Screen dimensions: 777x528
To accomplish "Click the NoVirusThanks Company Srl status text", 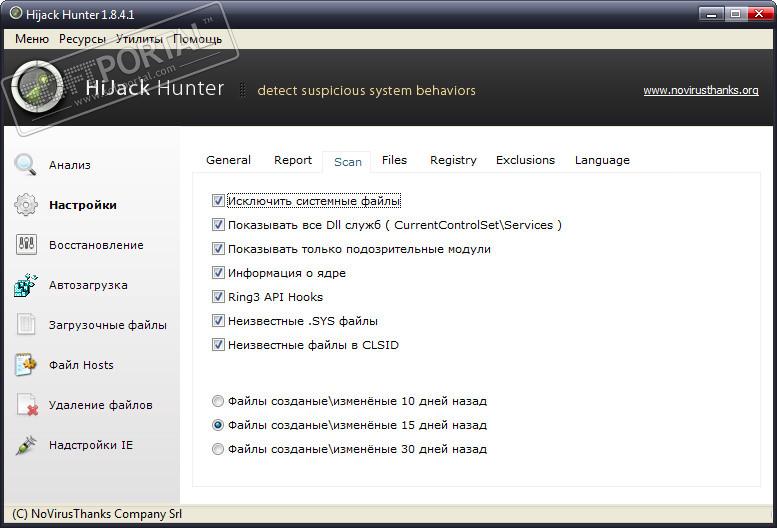I will point(97,514).
